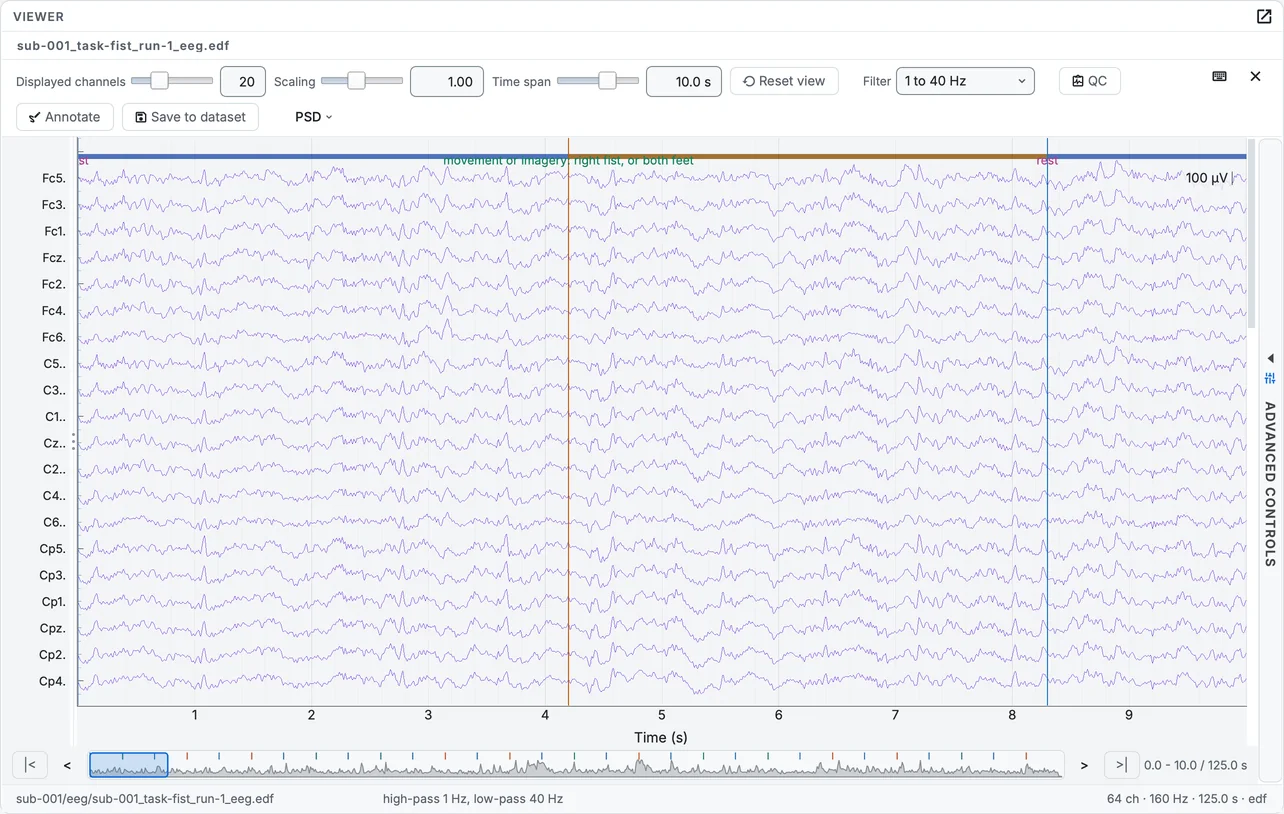Click the movement or imagery annotation label
1284x814 pixels.
pos(568,161)
